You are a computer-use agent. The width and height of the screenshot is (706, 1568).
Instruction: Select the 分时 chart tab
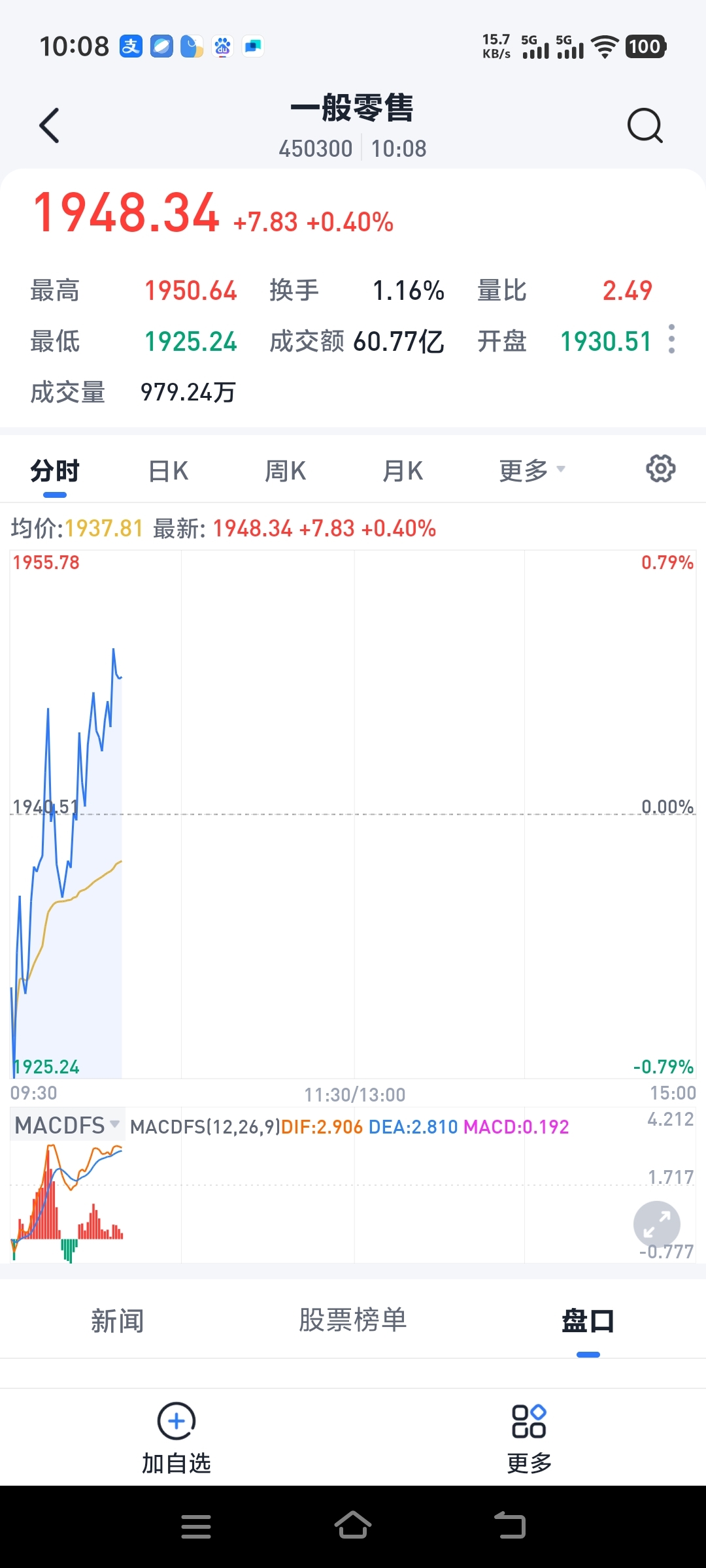coord(55,470)
